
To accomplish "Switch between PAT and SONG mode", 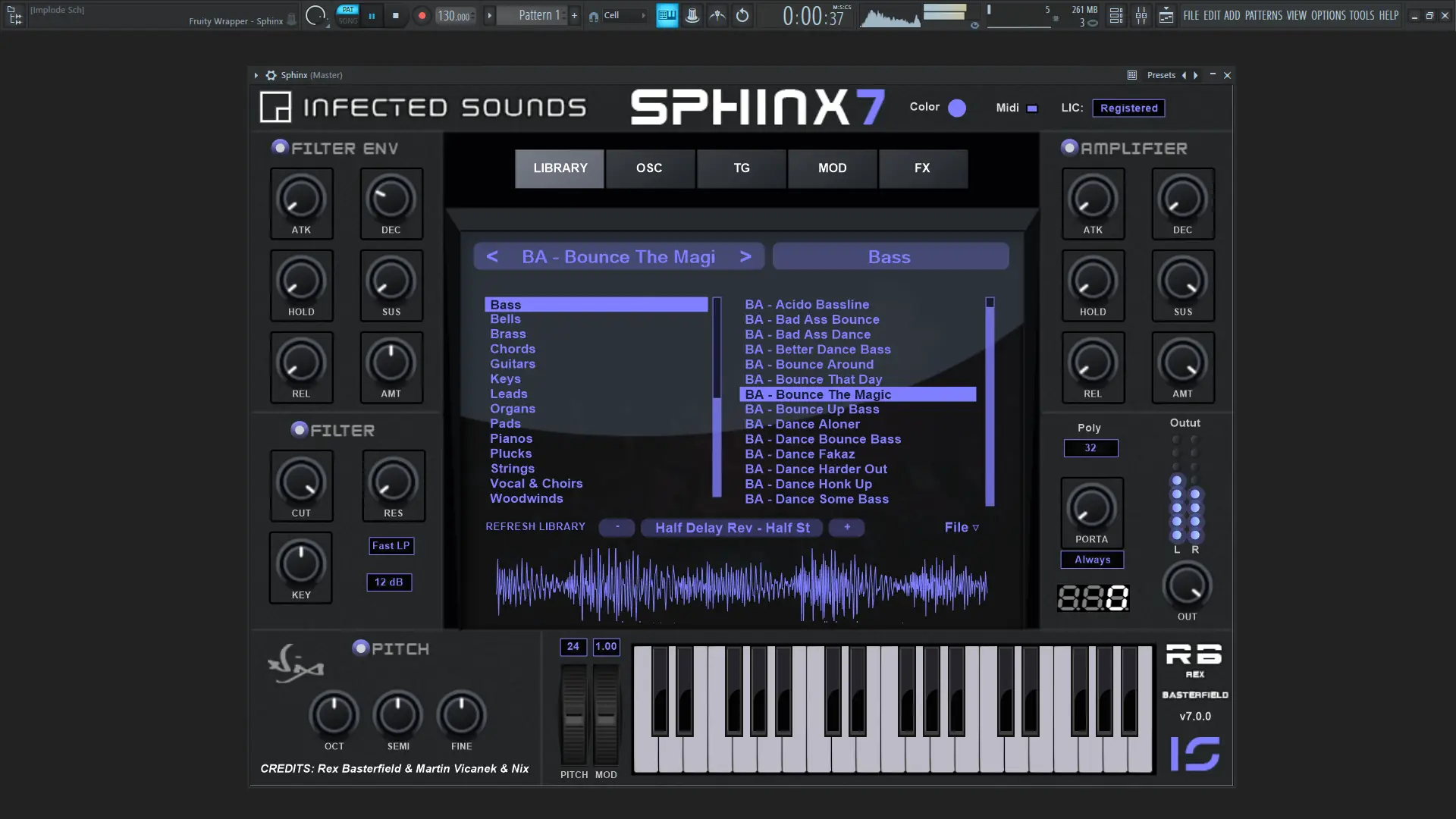I will coord(347,15).
